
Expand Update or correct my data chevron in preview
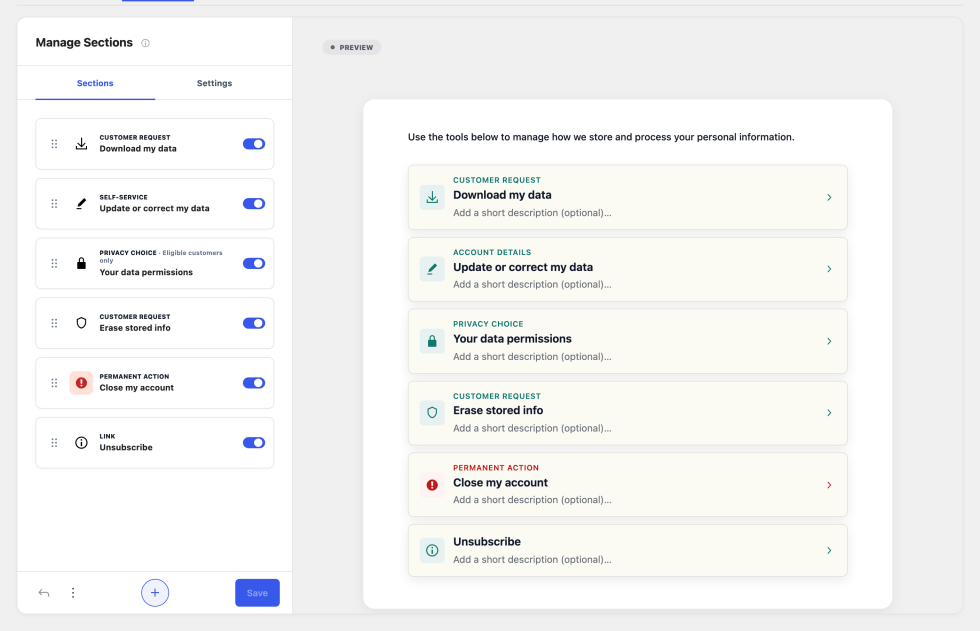829,269
